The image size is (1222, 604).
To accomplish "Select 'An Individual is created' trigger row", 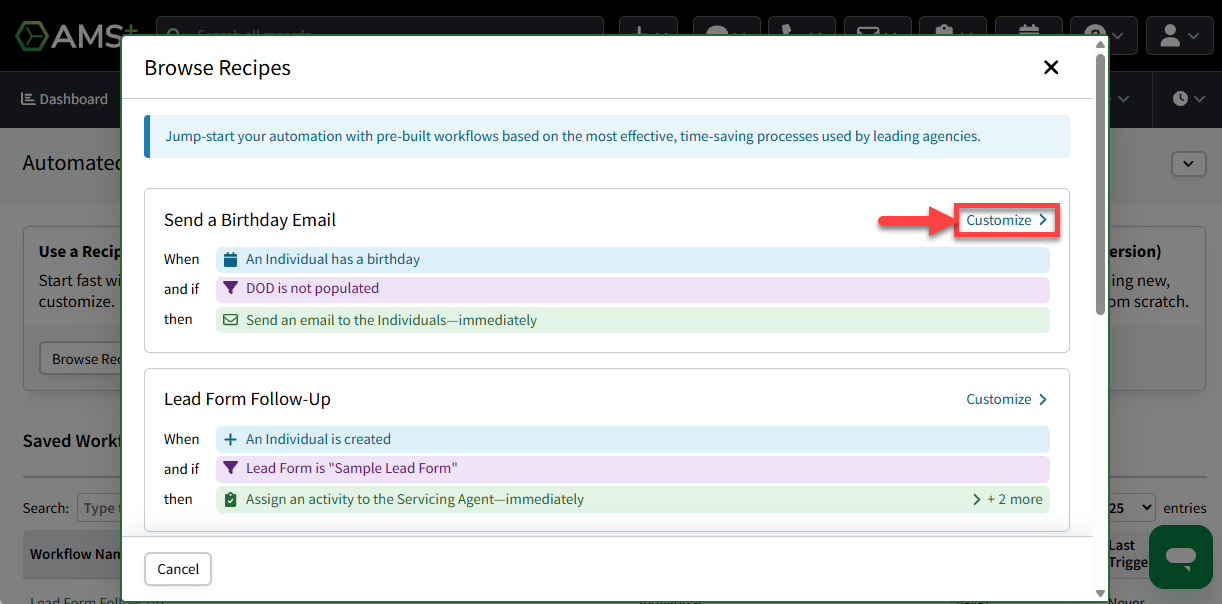I will [x=633, y=439].
